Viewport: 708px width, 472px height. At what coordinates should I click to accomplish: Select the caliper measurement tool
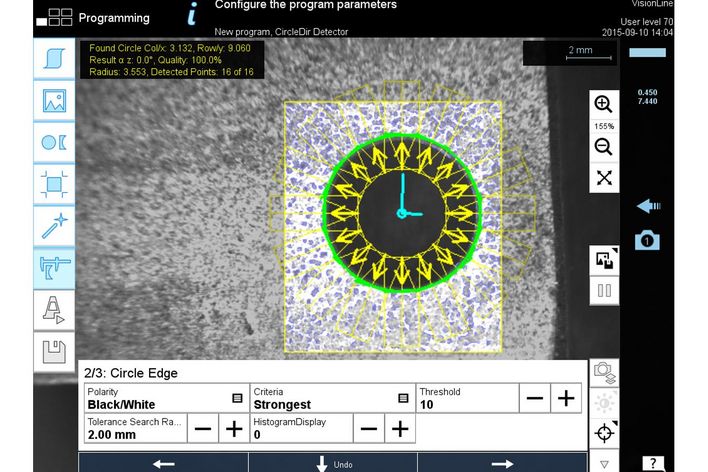pos(54,267)
